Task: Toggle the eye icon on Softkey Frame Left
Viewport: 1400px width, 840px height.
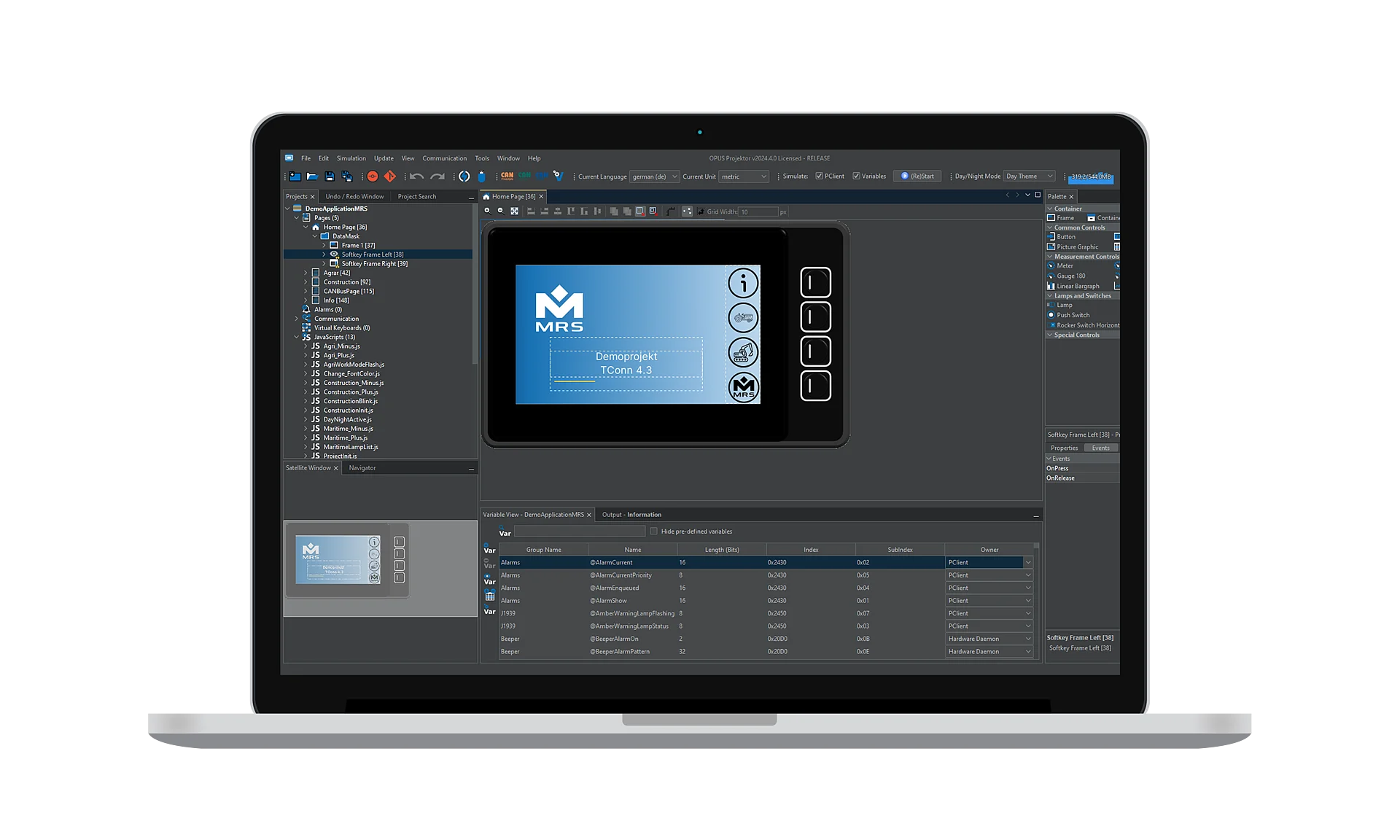Action: 334,254
